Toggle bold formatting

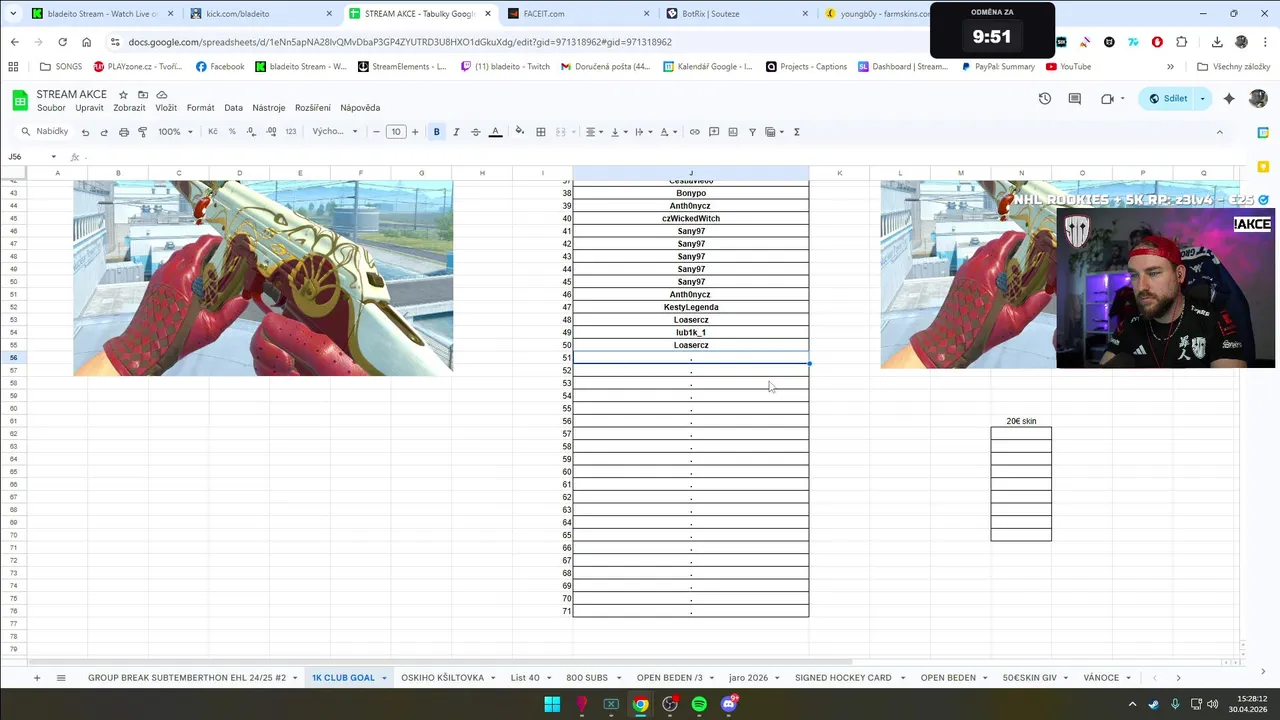[x=436, y=132]
